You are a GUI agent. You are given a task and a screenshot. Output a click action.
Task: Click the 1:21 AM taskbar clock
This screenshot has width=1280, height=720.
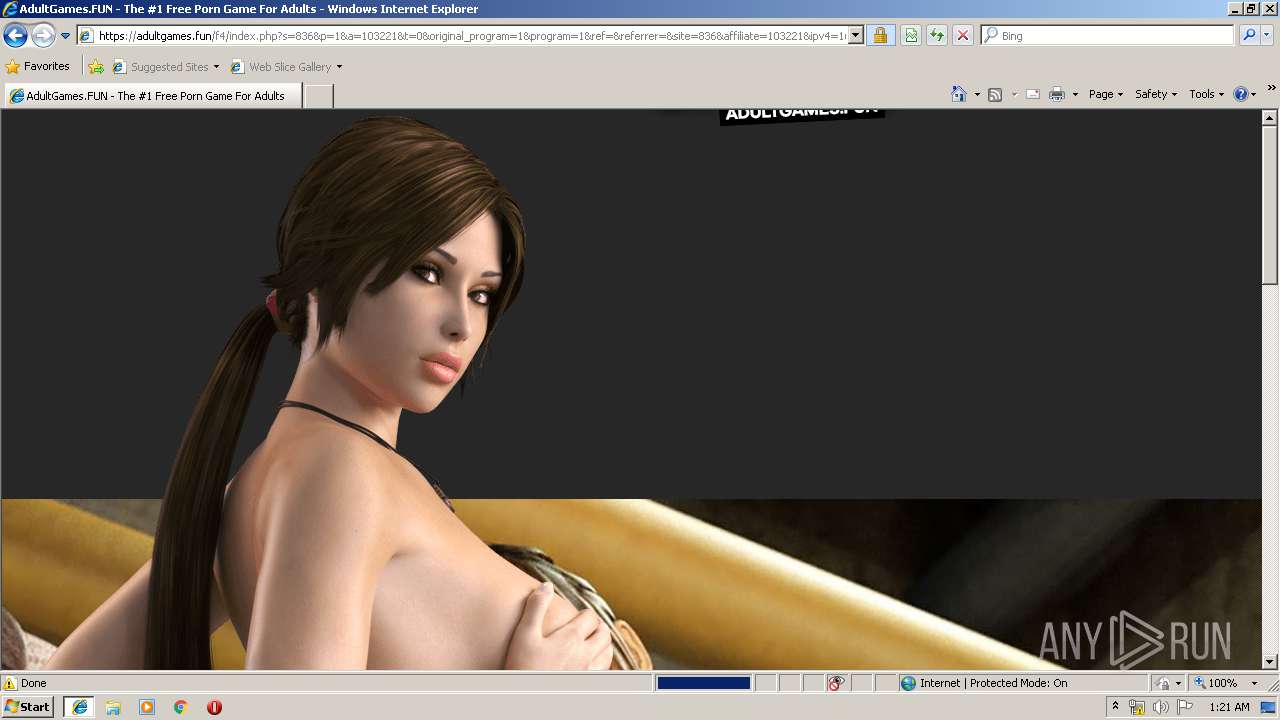coord(1229,707)
